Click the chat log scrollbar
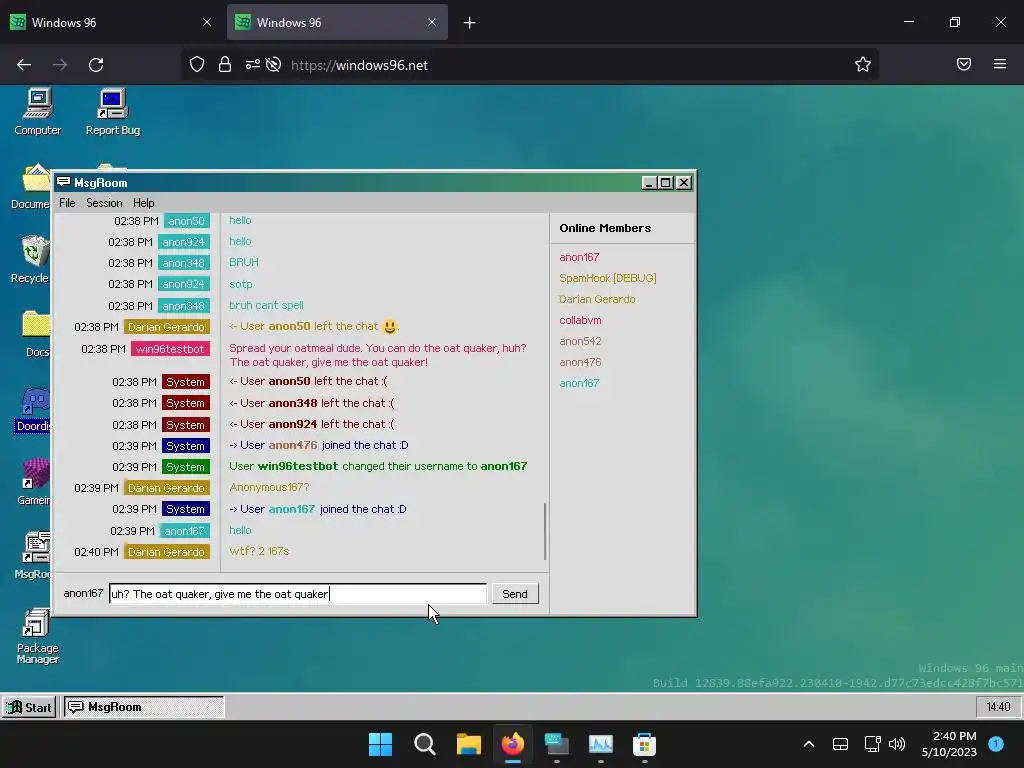The width and height of the screenshot is (1024, 768). 545,531
